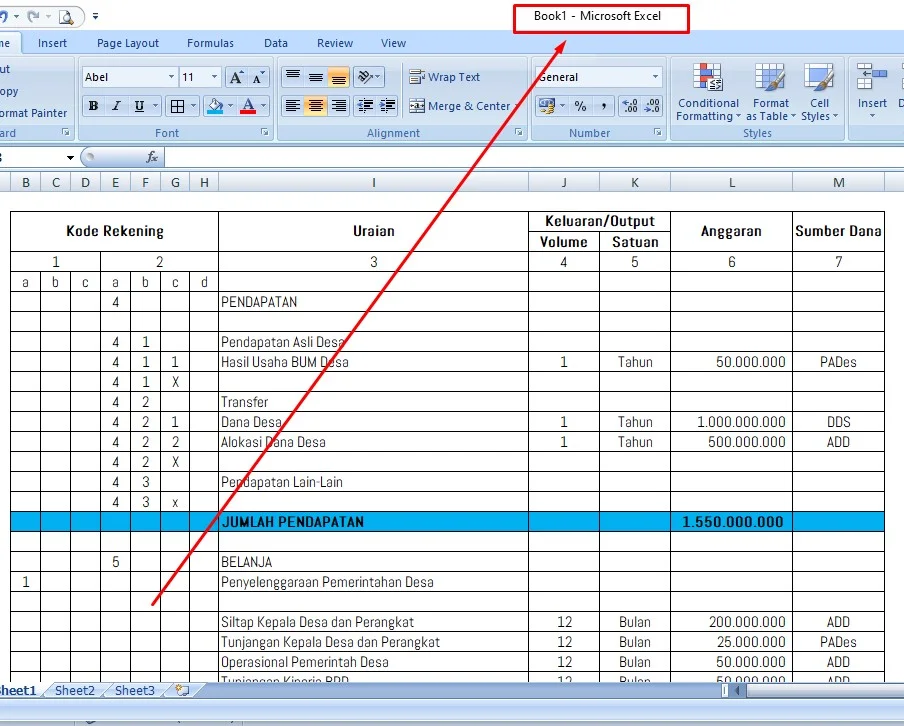Open the font color arrow palette
904x726 pixels.
pos(264,106)
